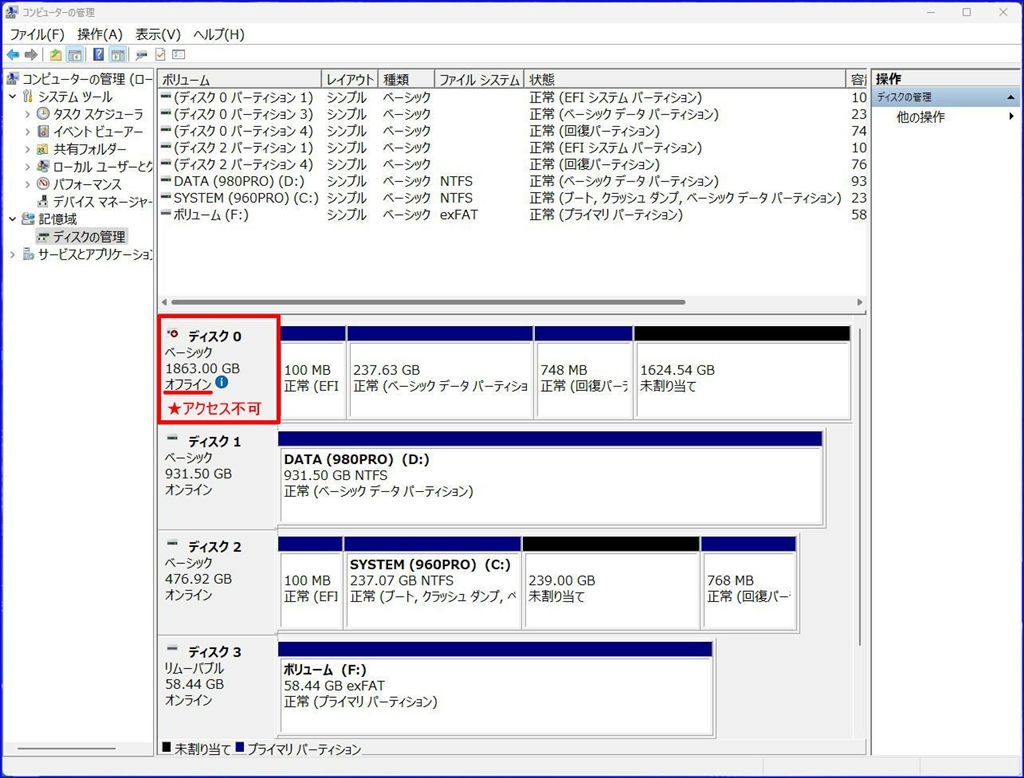
Task: Collapse the システム ツール tree node
Action: [12, 97]
